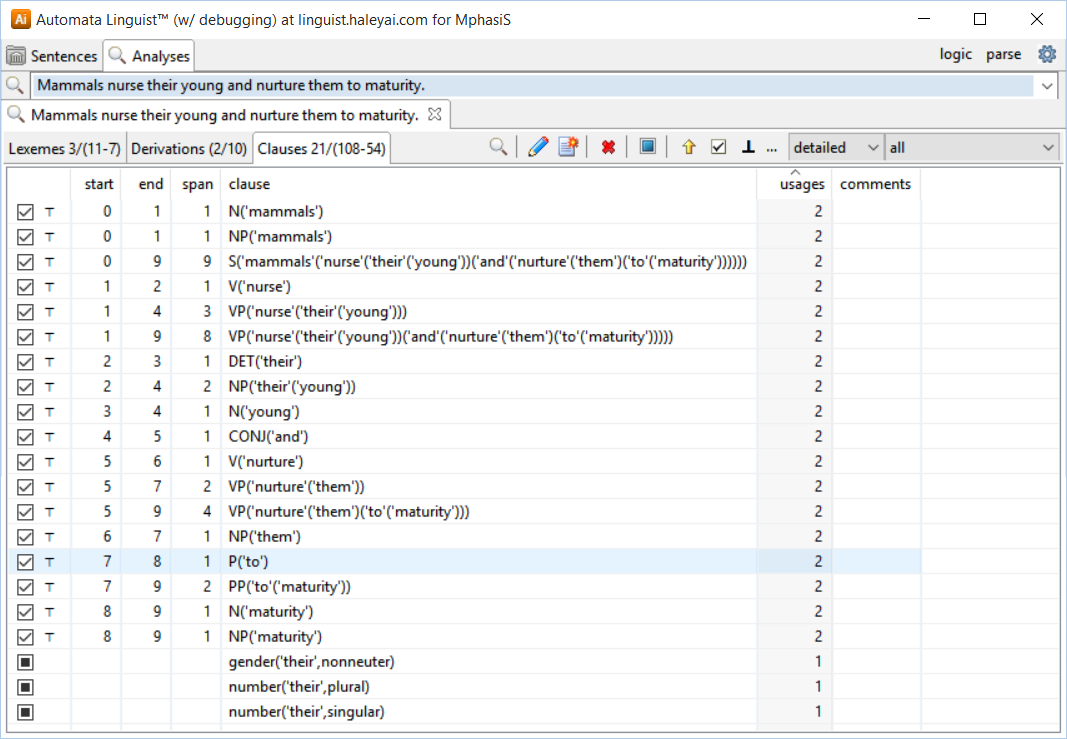Click the 'parse' button
Screen dimensions: 1067x739
pyautogui.click(x=1004, y=54)
